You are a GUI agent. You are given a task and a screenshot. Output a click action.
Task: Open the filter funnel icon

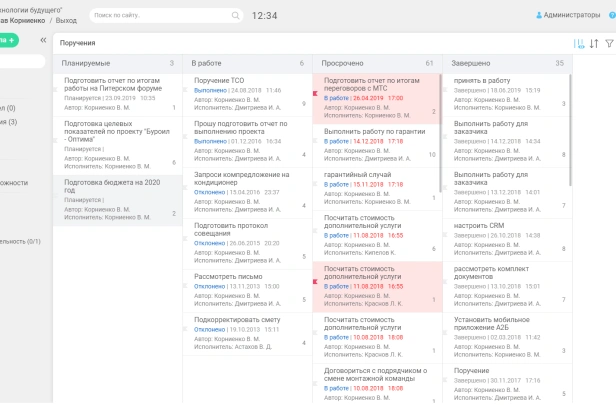click(x=609, y=44)
